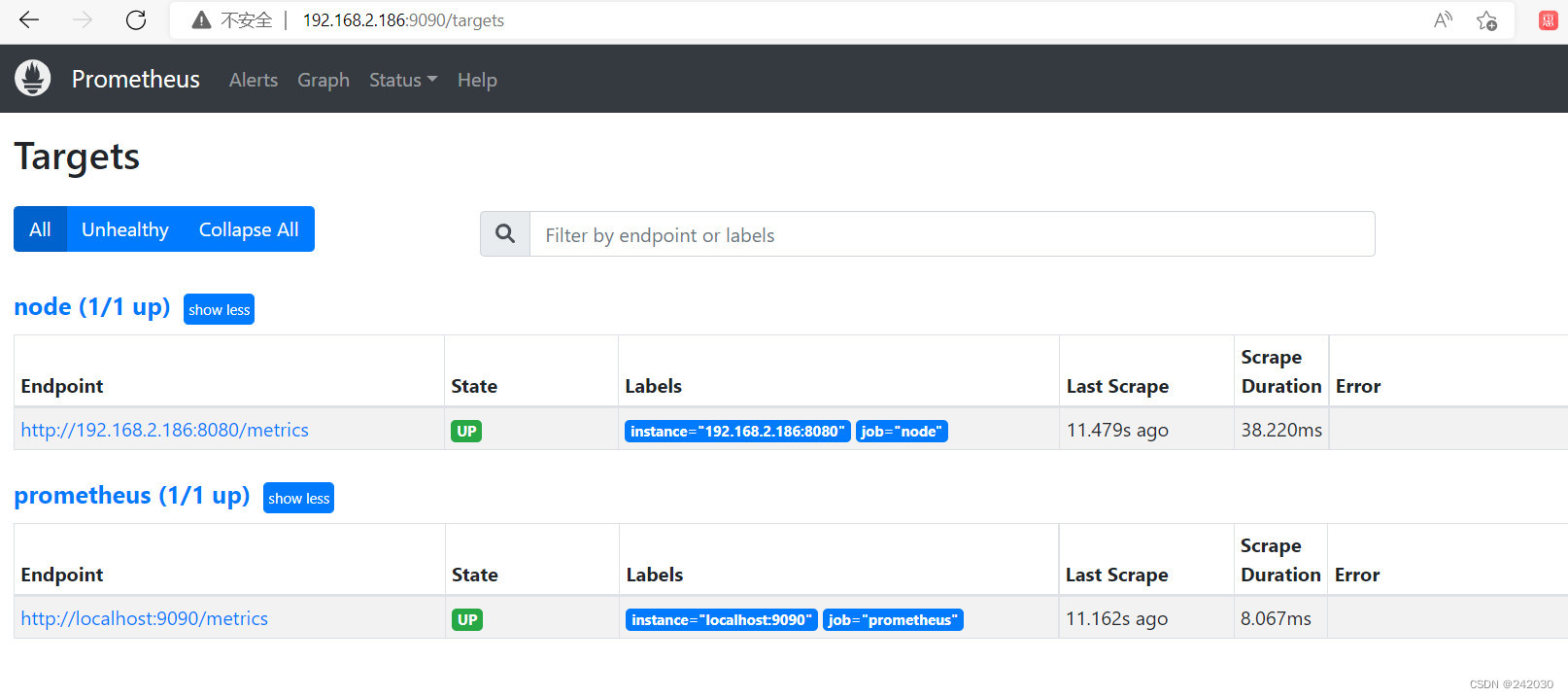Open http://localhost:9090/metrics endpoint link
Image resolution: width=1568 pixels, height=698 pixels.
click(145, 618)
